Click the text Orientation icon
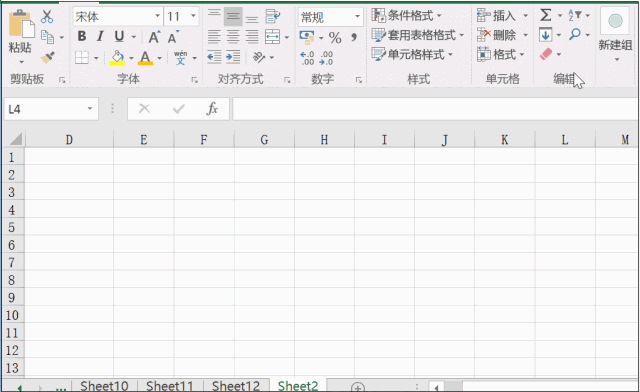This screenshot has height=392, width=640. click(259, 58)
